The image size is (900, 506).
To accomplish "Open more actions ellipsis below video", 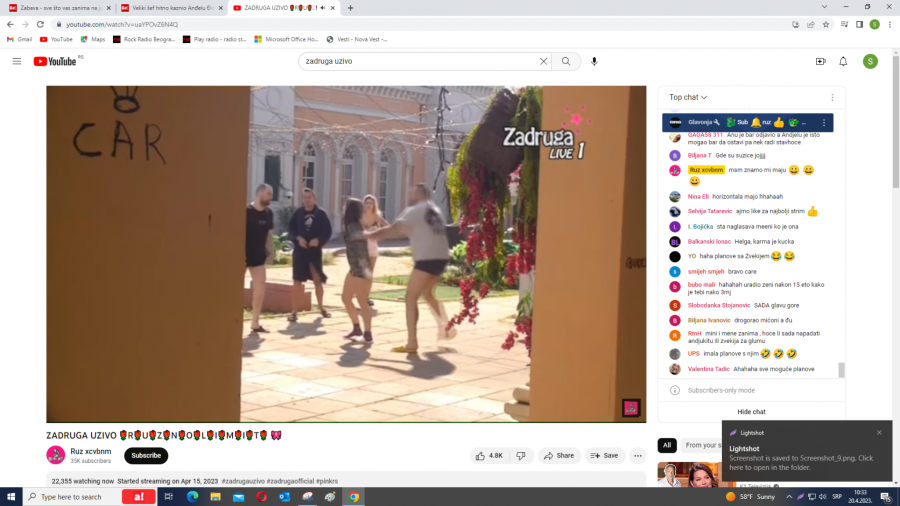I will [x=638, y=455].
